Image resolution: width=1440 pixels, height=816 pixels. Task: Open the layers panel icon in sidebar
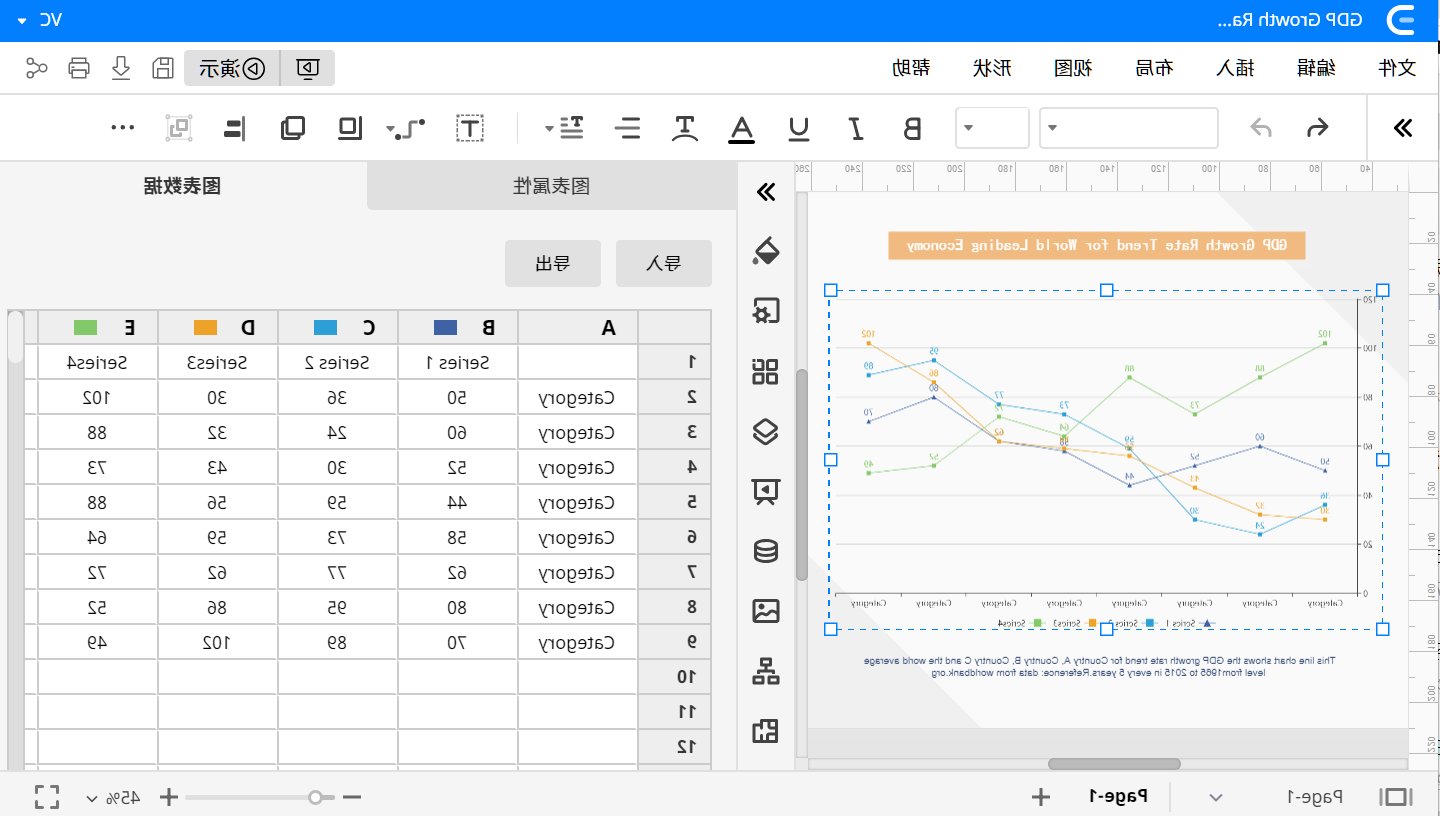pyautogui.click(x=765, y=432)
